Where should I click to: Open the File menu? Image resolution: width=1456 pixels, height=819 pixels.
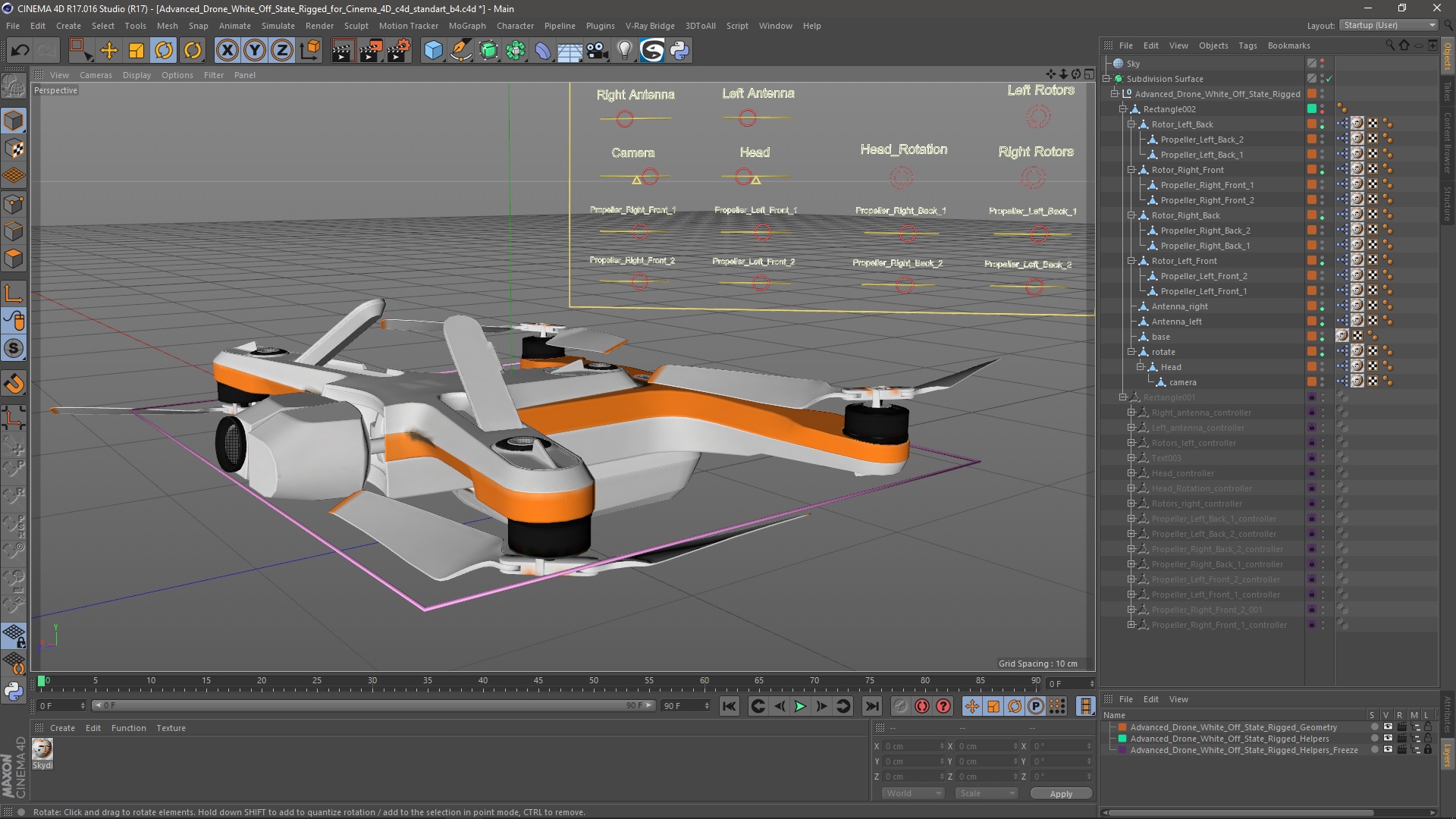[13, 26]
